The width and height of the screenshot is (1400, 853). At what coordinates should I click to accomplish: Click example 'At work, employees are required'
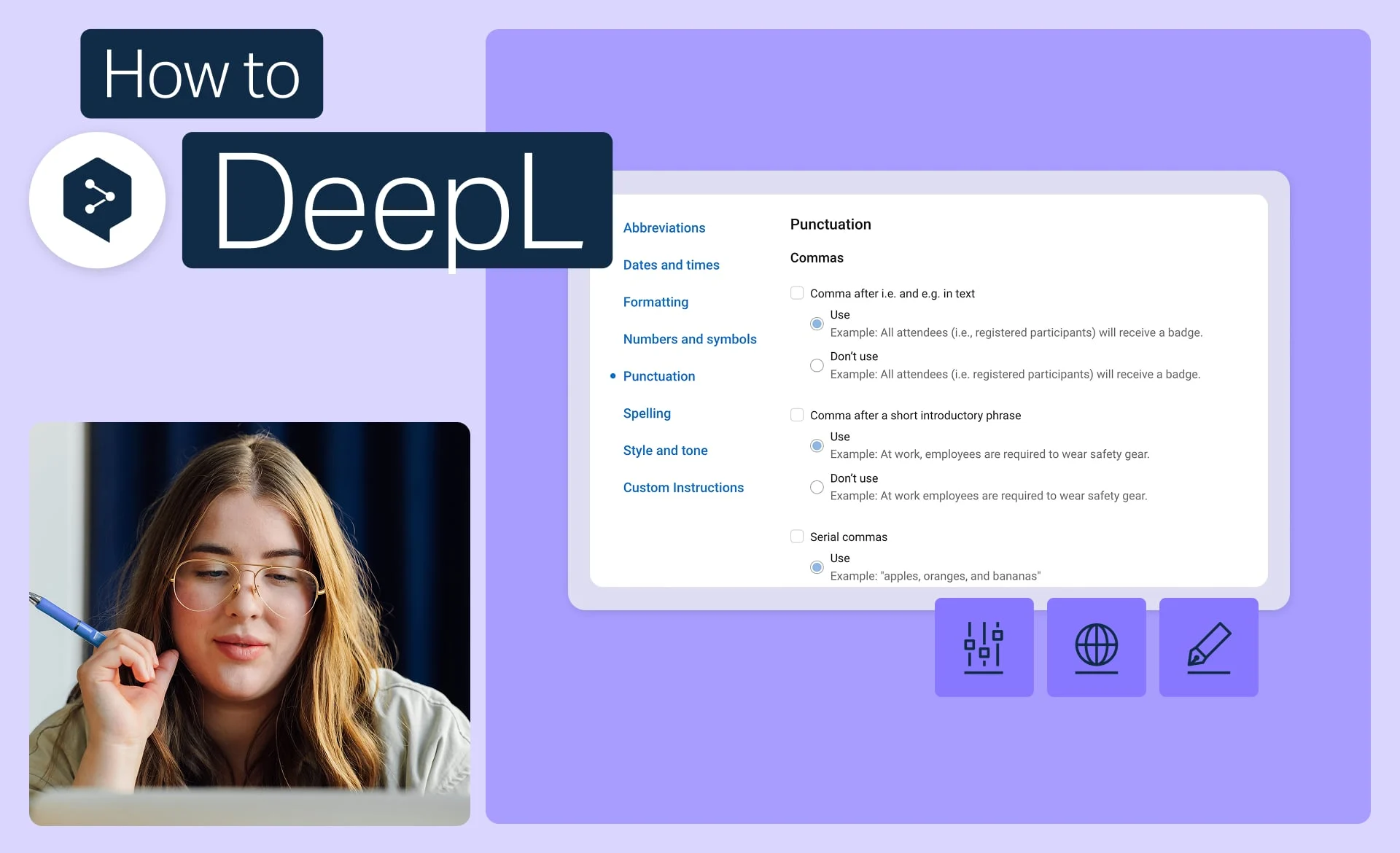tap(989, 454)
